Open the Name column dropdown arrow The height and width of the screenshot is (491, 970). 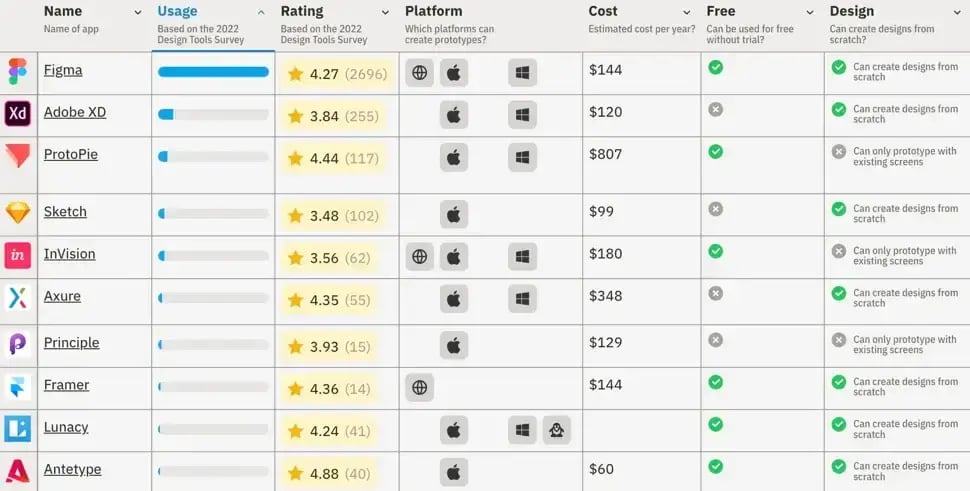138,12
